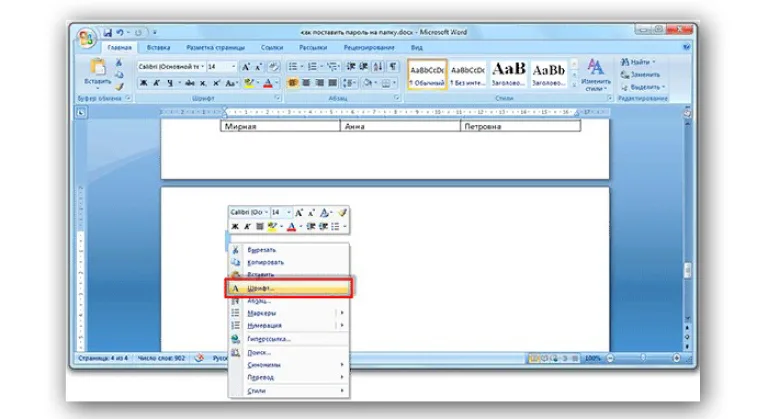
Task: Align text right in the ribbon
Action: [x=319, y=83]
